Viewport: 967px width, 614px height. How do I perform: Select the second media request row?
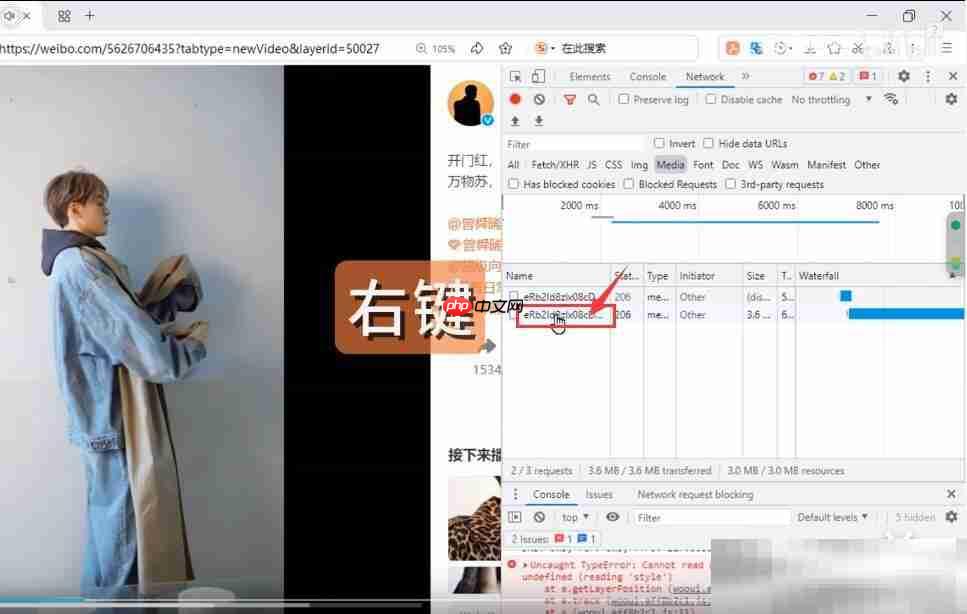coord(734,314)
